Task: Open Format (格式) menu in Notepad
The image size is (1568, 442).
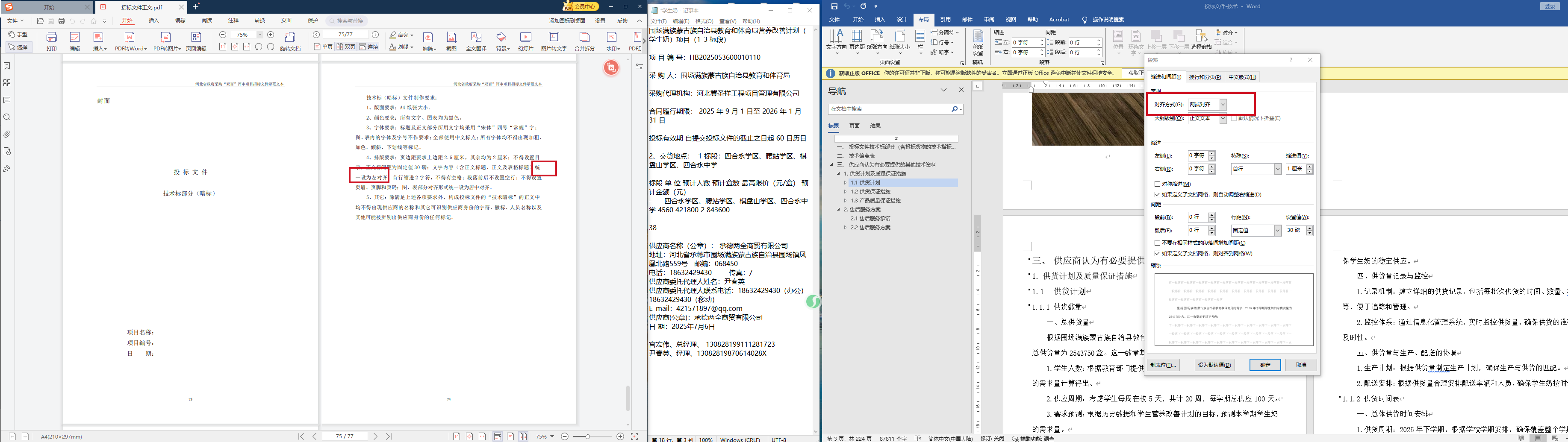Action: click(704, 21)
